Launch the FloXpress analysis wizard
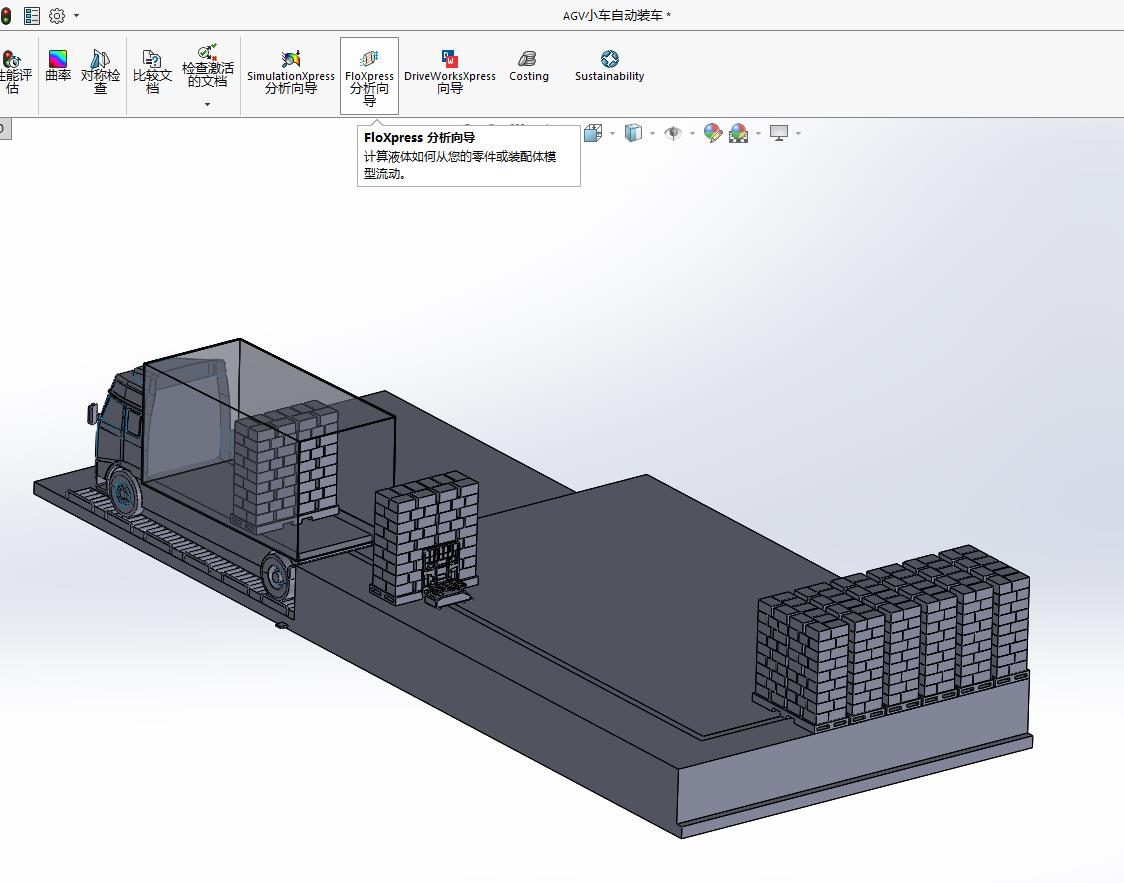The height and width of the screenshot is (883, 1124). 369,76
